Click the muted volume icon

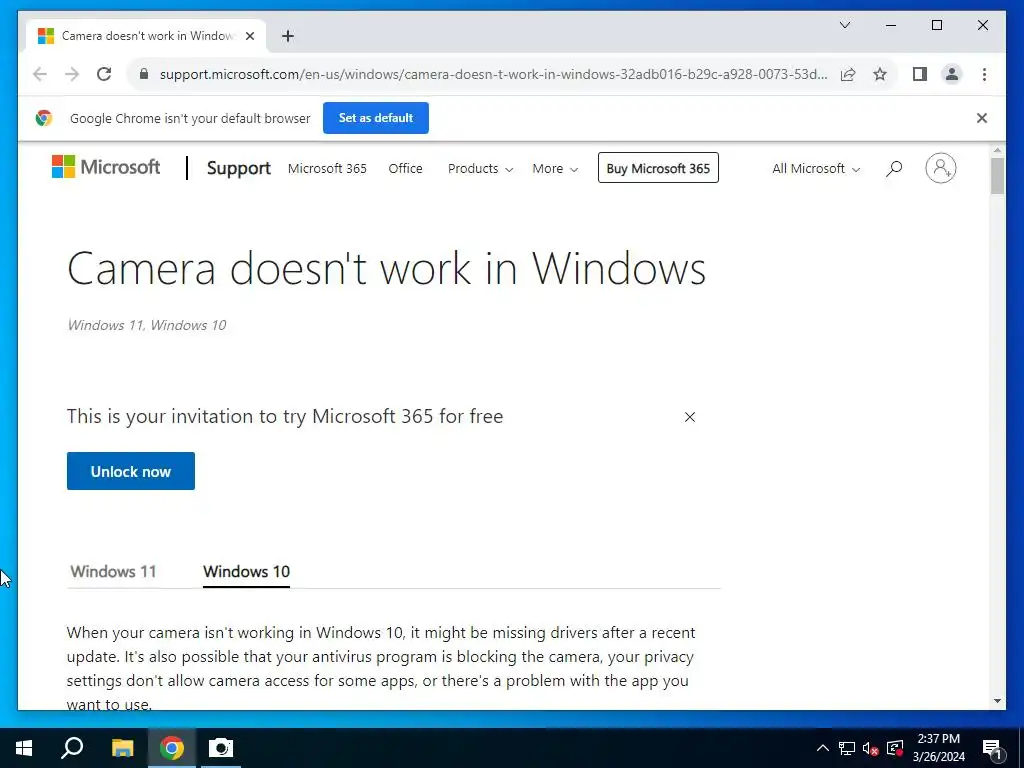pyautogui.click(x=871, y=748)
